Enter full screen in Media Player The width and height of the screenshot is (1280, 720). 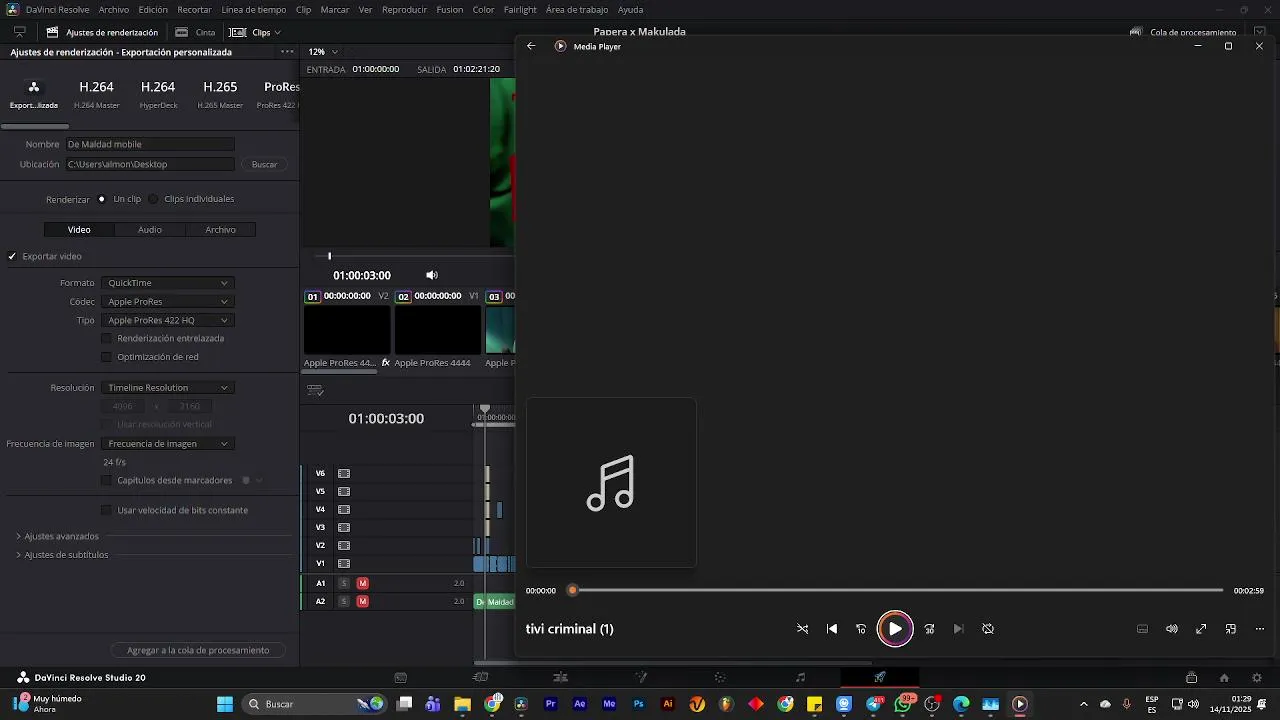tap(1201, 629)
